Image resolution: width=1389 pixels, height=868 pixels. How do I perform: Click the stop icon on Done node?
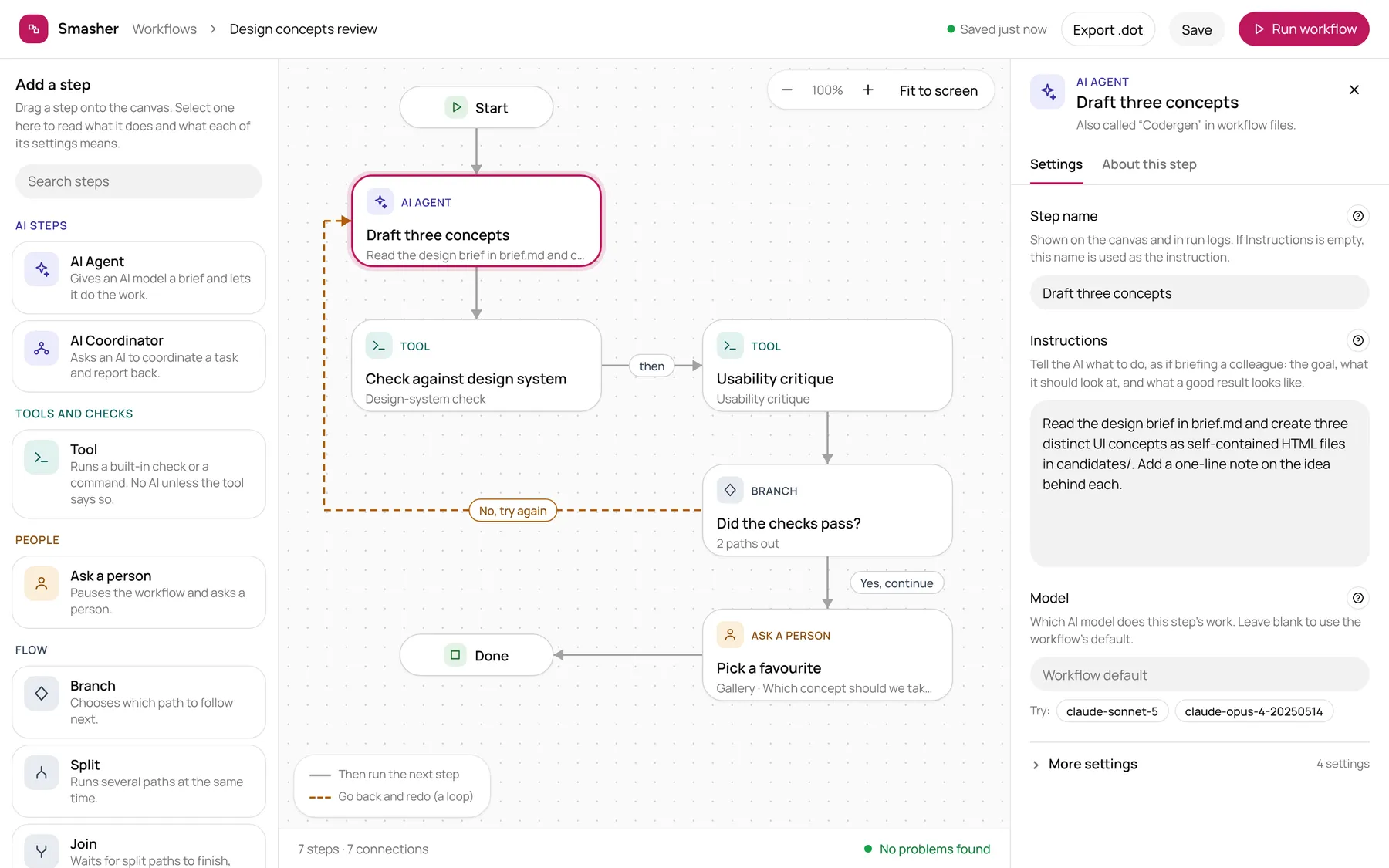(455, 655)
